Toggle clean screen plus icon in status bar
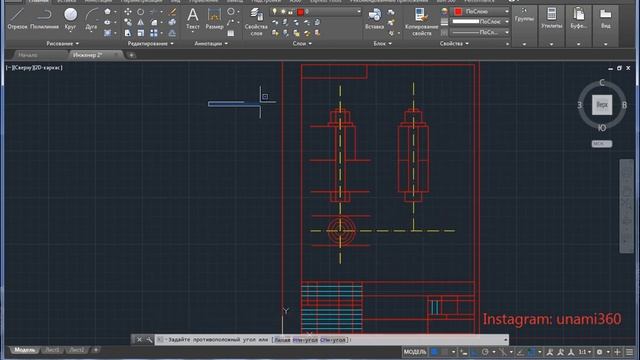Image resolution: width=640 pixels, height=360 pixels. tap(618, 352)
